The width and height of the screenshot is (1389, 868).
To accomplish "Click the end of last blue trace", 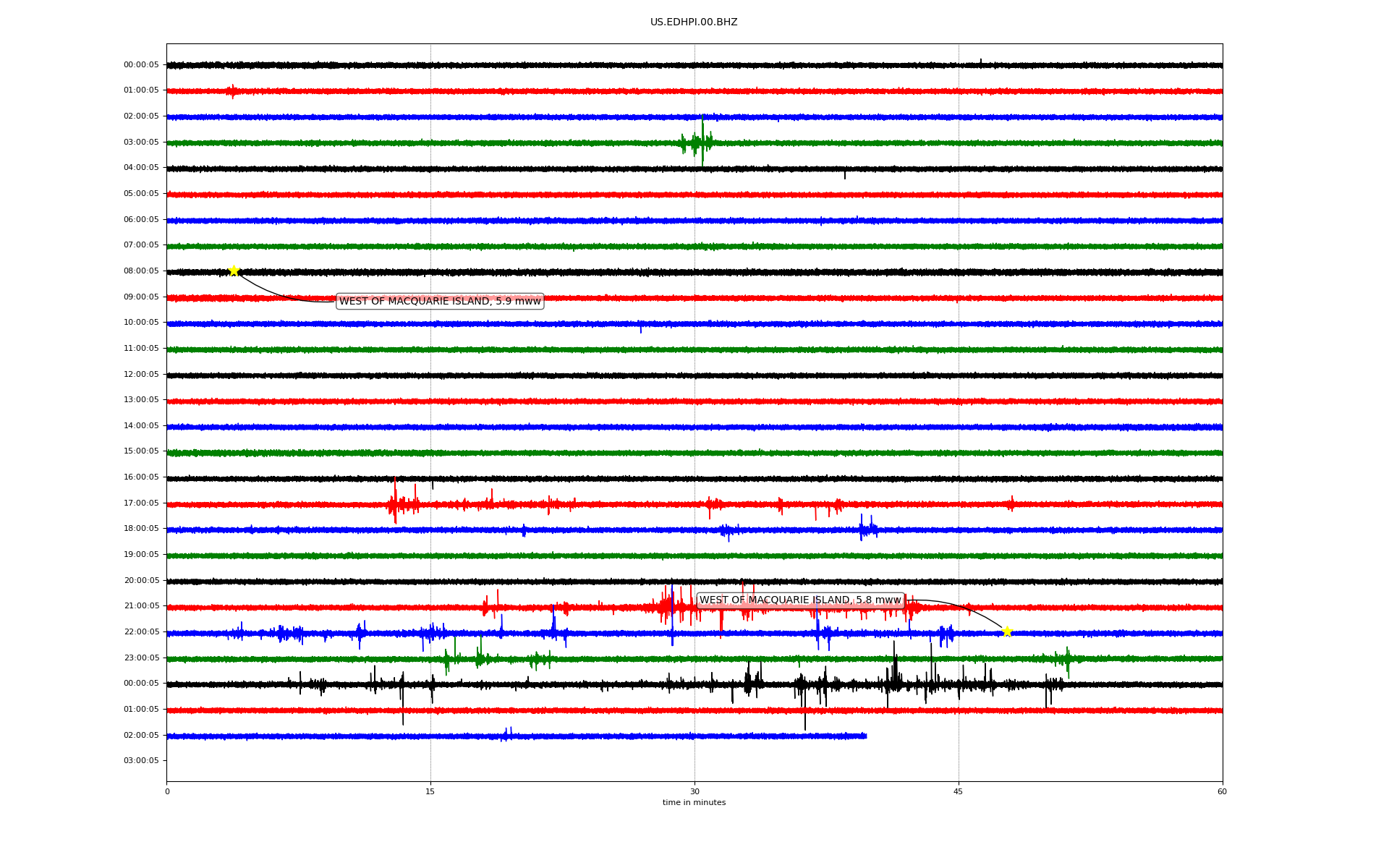I will [x=865, y=736].
